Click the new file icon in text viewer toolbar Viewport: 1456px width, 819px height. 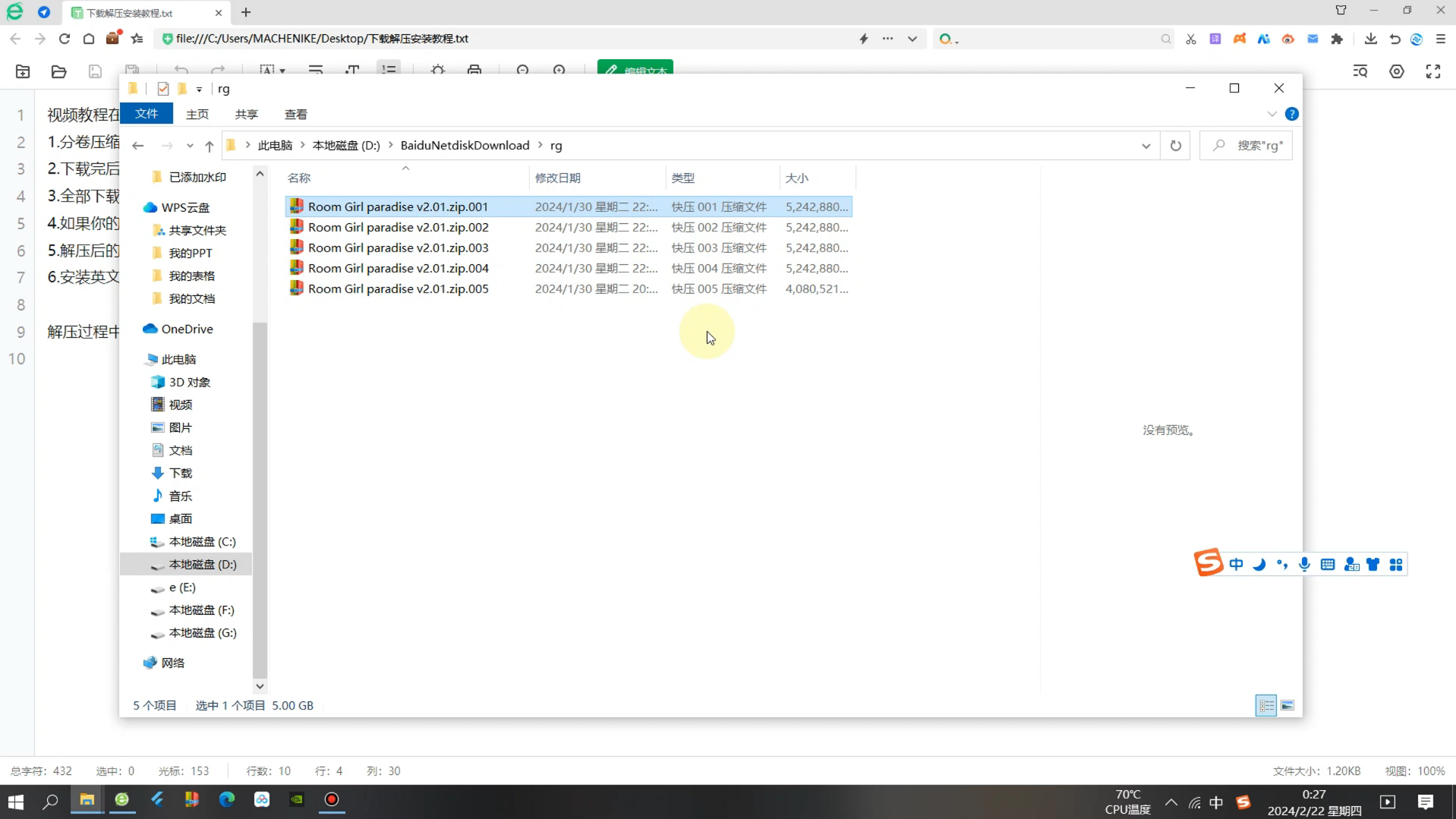click(23, 71)
